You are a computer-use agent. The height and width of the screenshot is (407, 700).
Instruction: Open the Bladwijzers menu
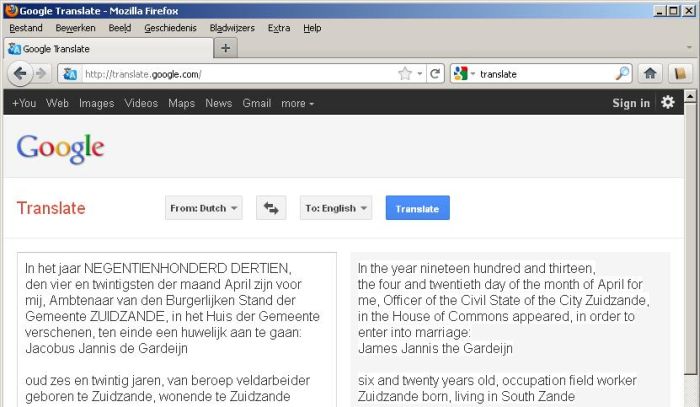coord(232,28)
